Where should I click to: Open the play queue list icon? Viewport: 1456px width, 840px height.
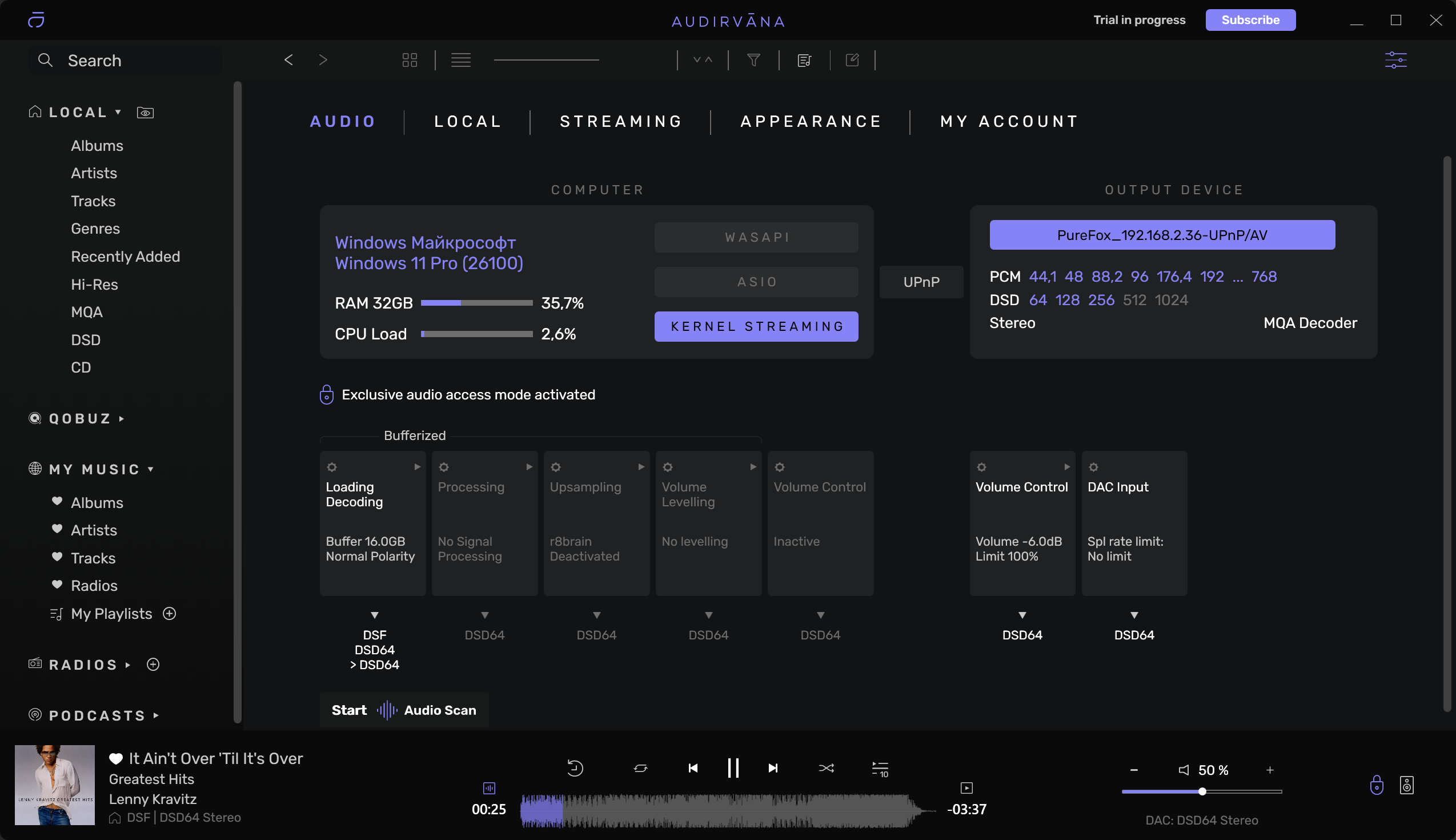(x=804, y=60)
